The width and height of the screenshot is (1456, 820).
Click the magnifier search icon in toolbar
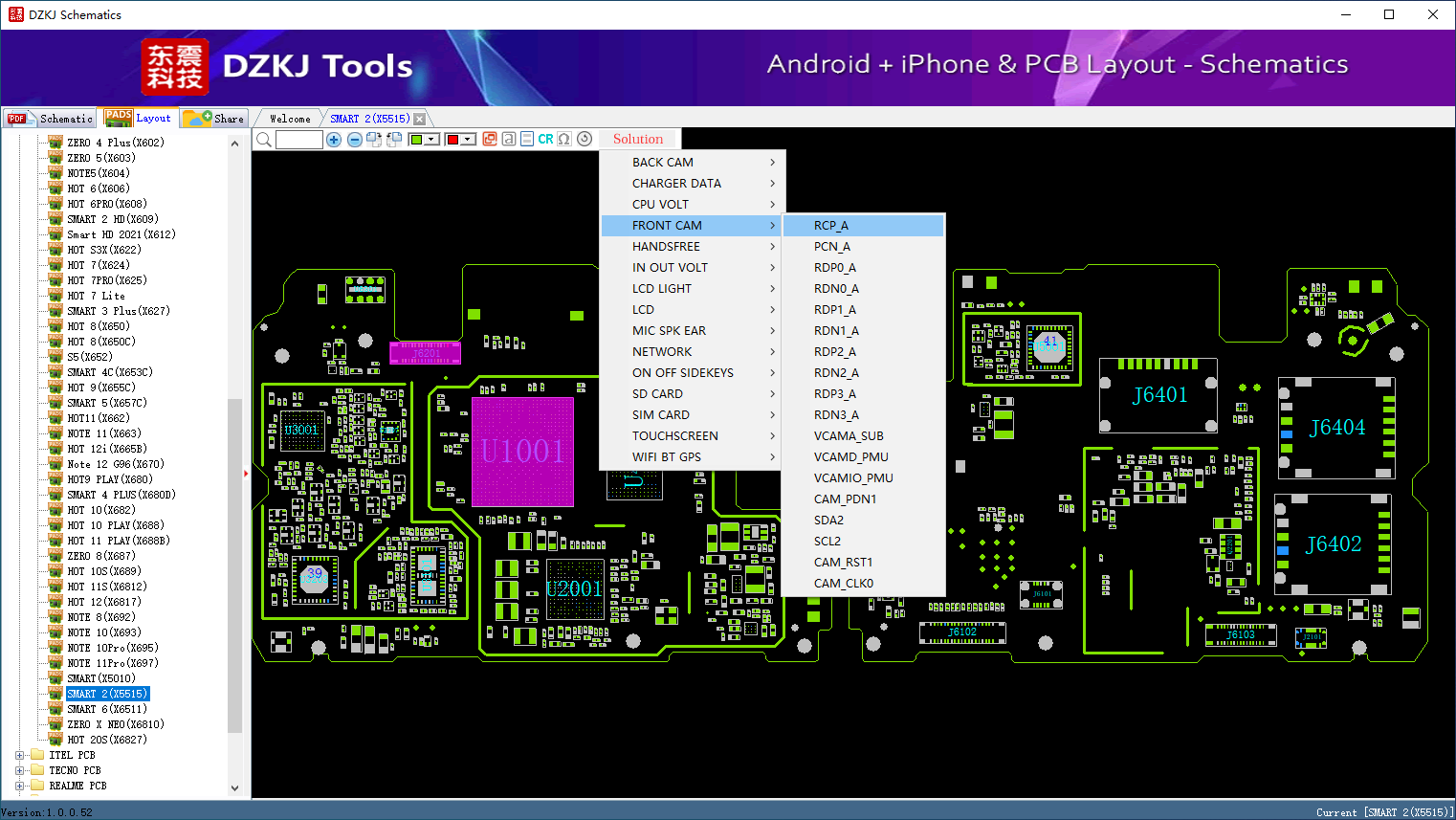coord(264,140)
